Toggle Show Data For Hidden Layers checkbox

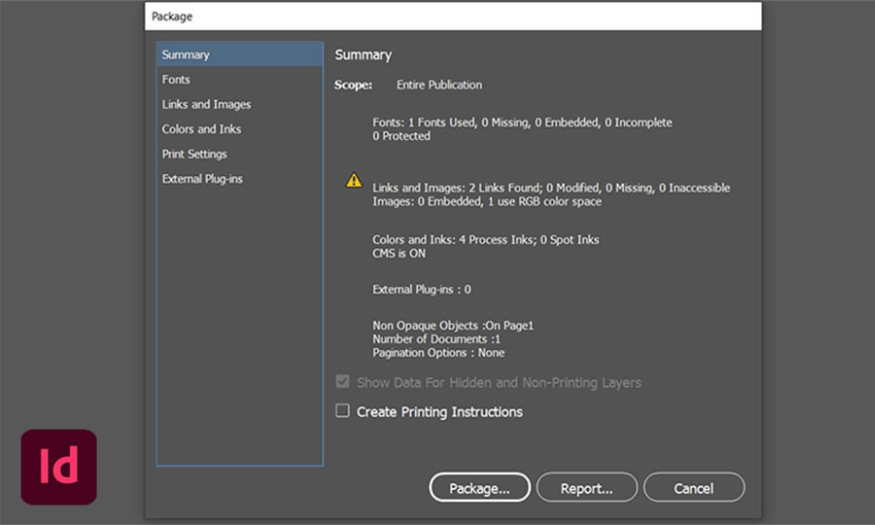coord(342,382)
